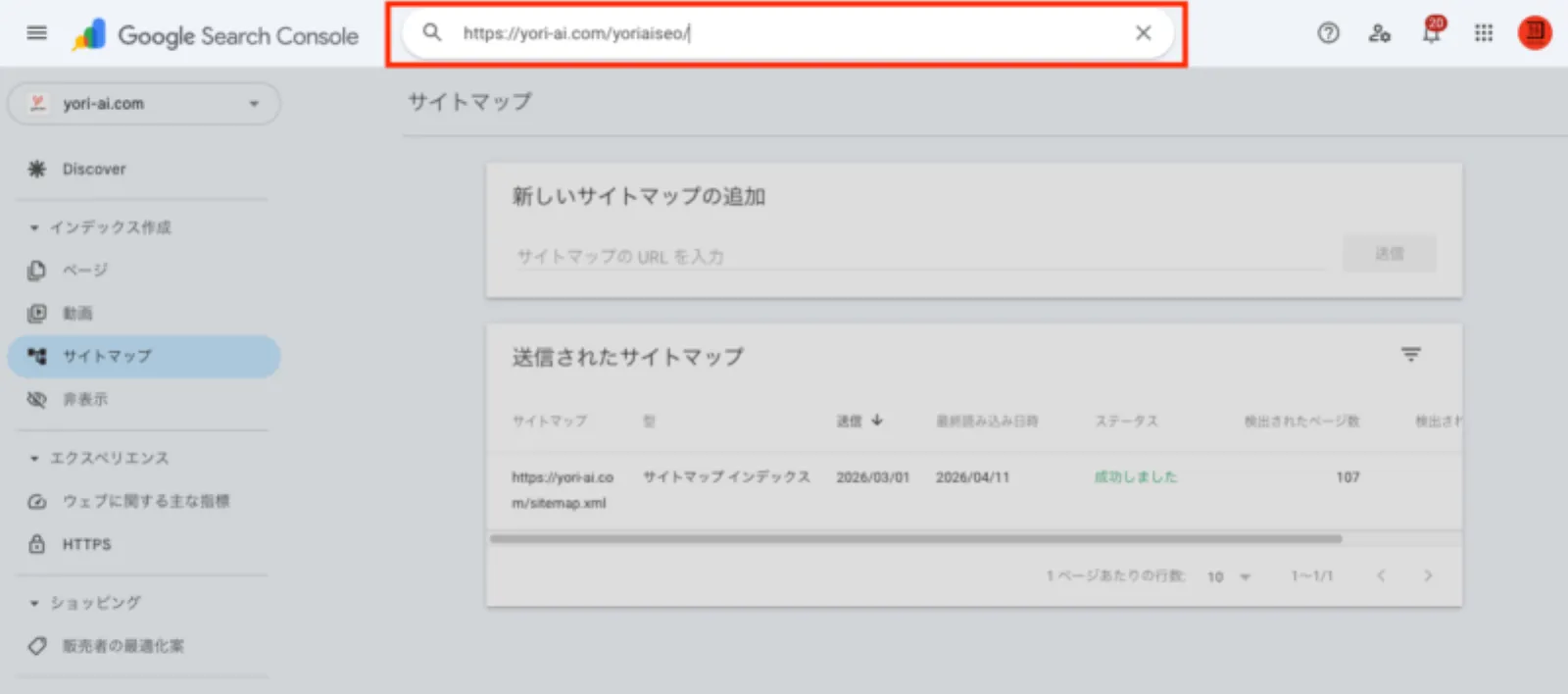Click the core web vitals gauge icon
This screenshot has height=694, width=1568.
(x=37, y=502)
